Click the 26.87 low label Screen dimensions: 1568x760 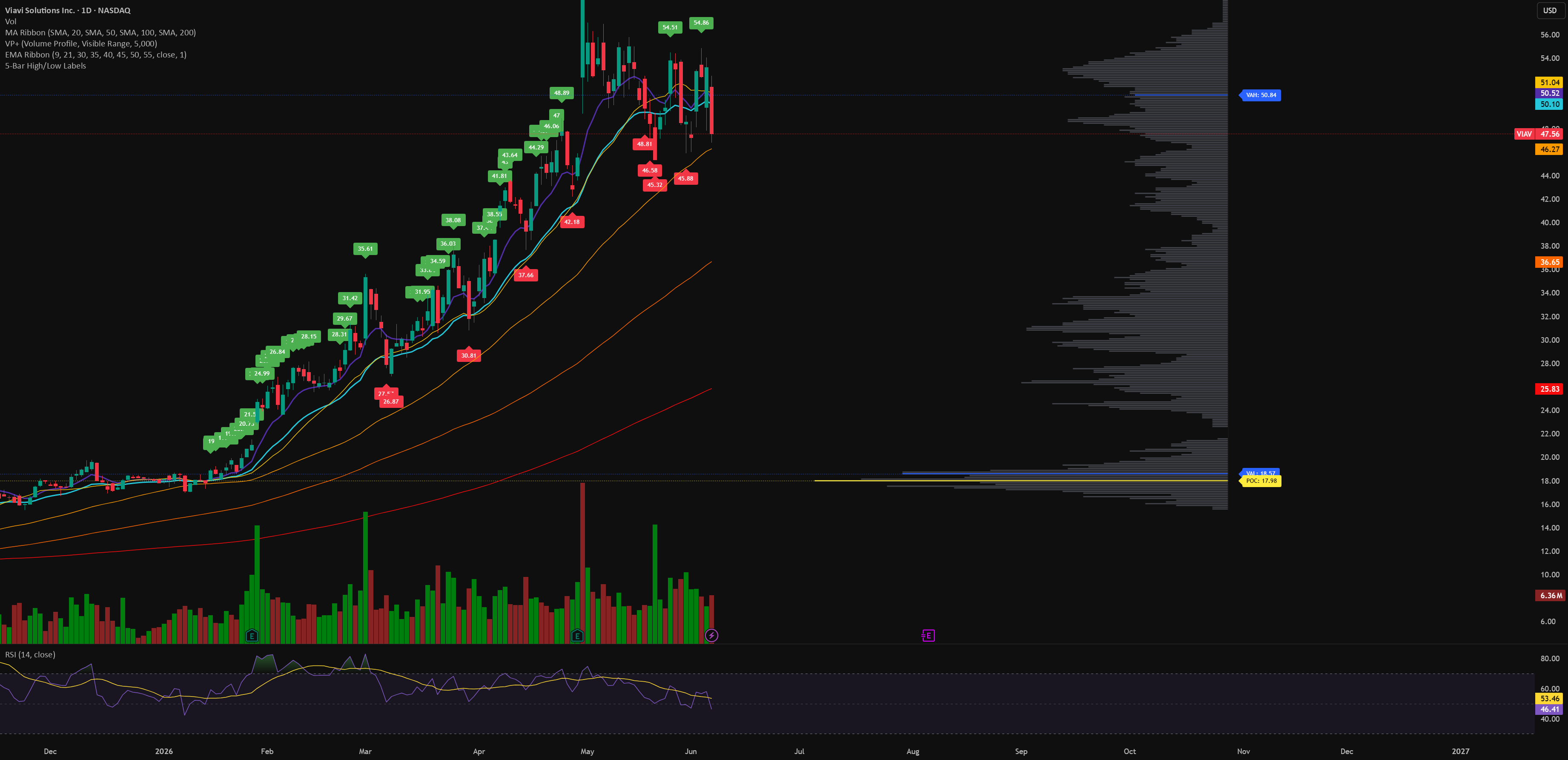(391, 402)
